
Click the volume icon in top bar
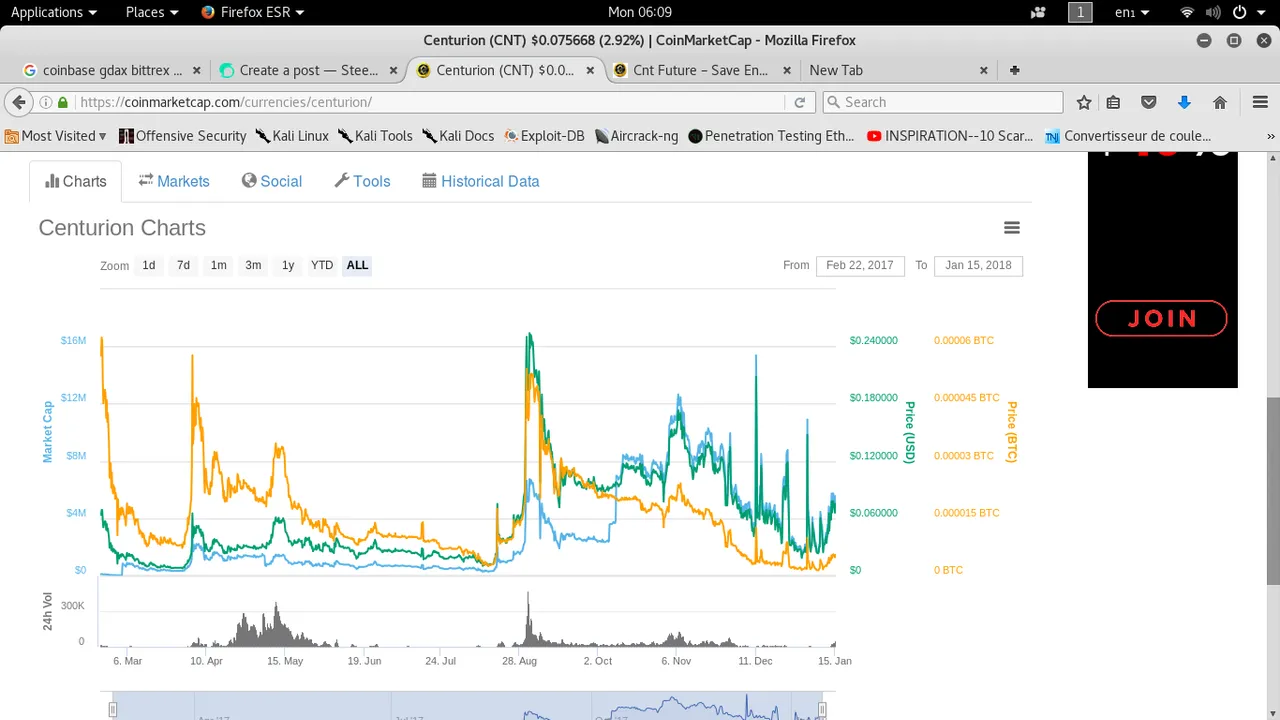point(1213,12)
